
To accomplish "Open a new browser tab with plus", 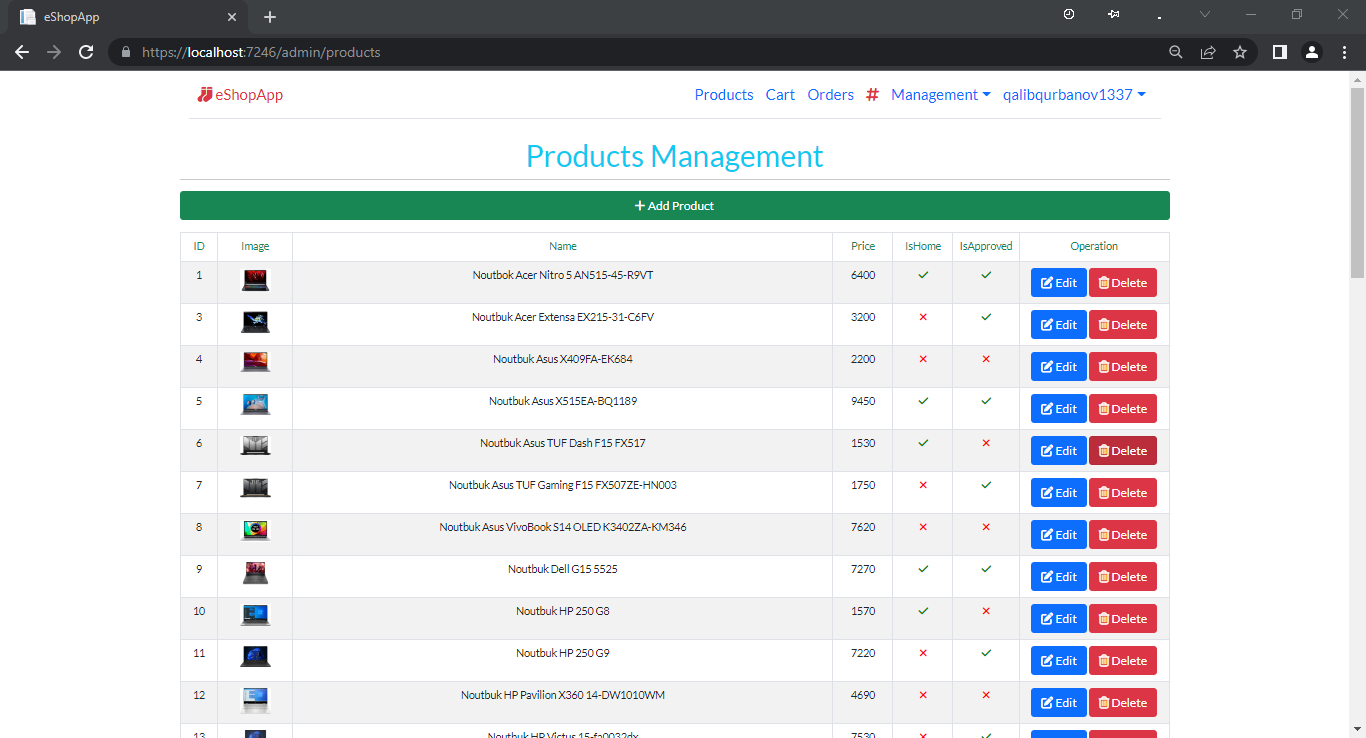I will coord(270,17).
